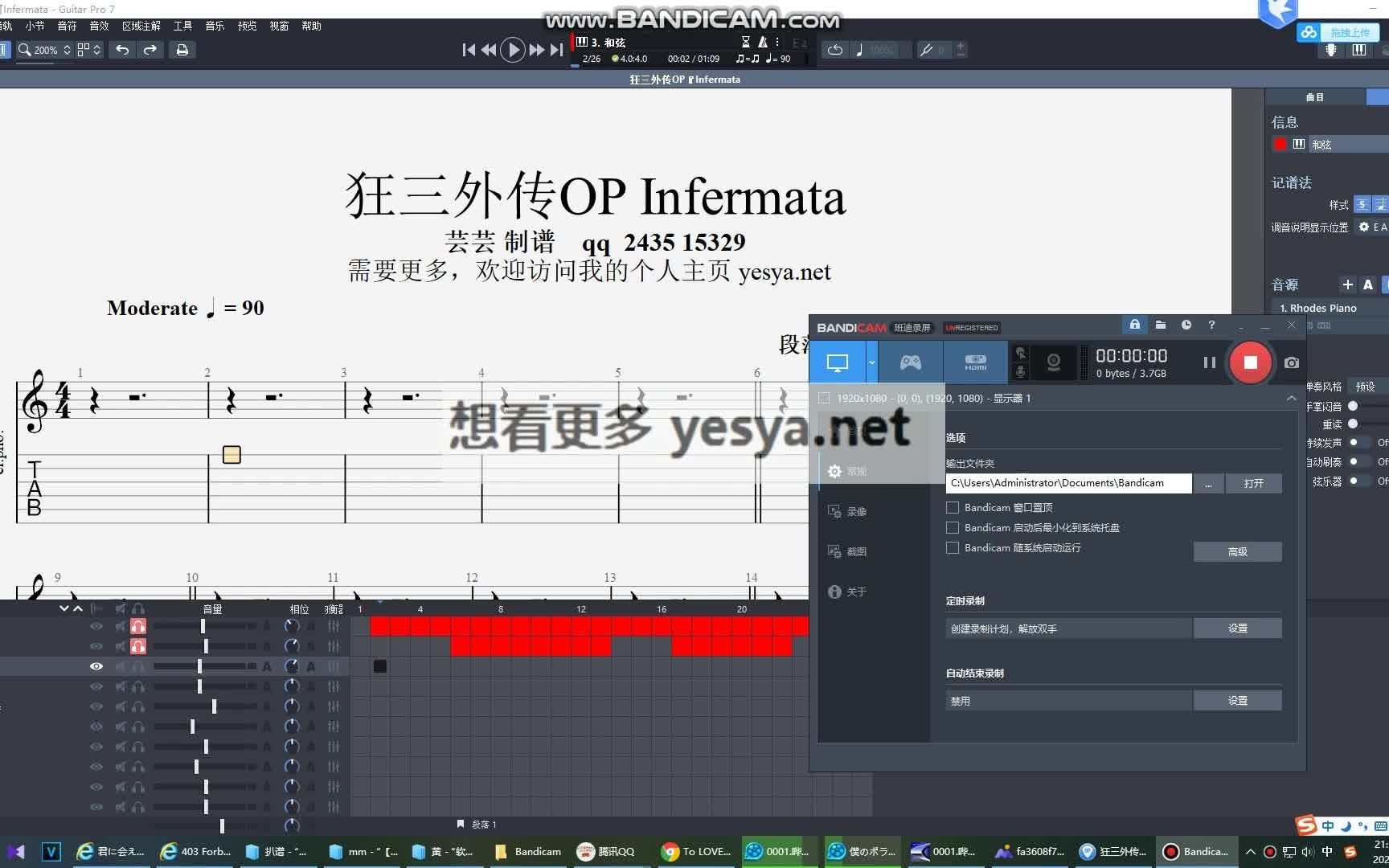Open the layout view dropdown icon
The height and width of the screenshot is (868, 1389).
[88, 50]
